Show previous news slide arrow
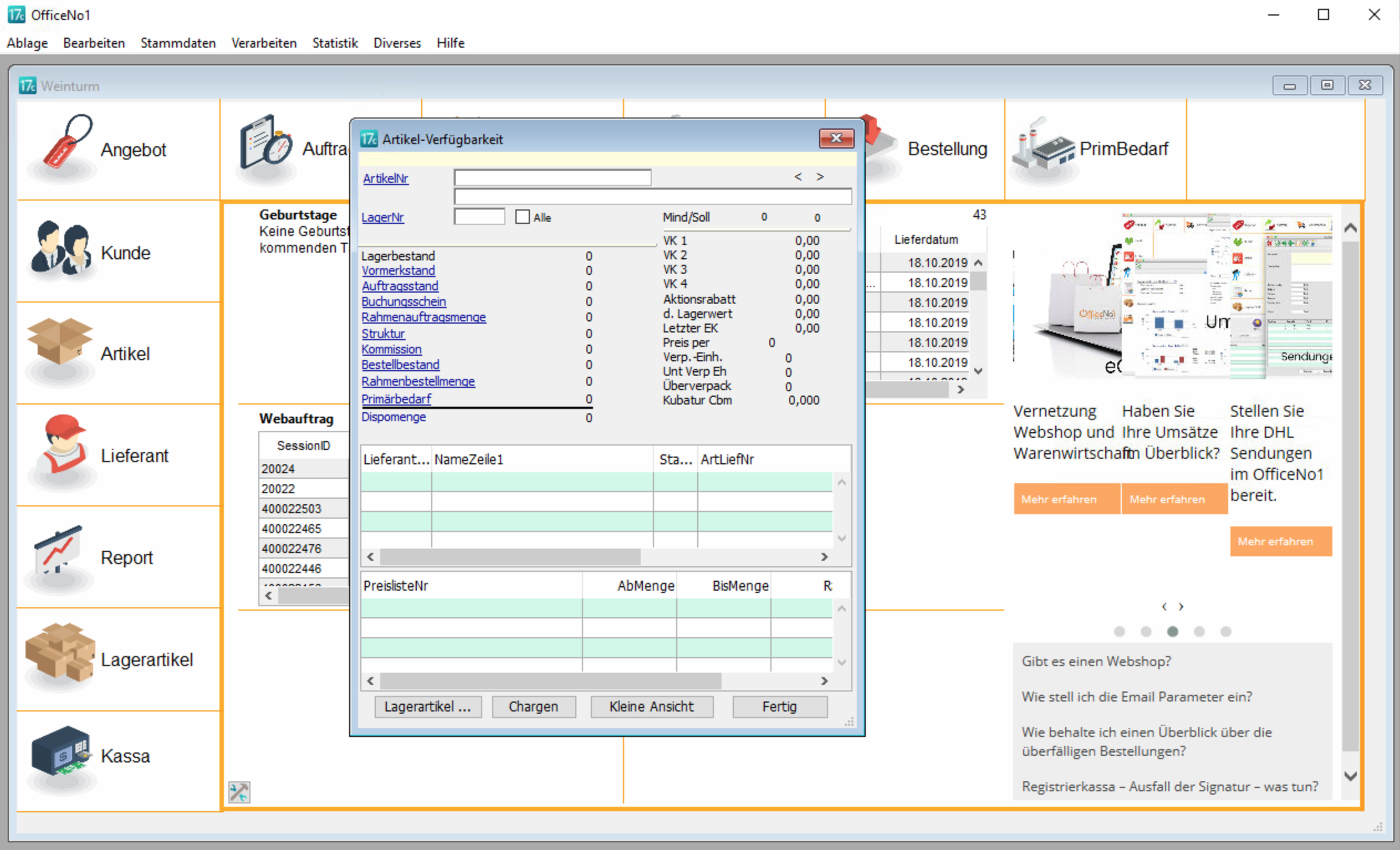 pos(1164,607)
